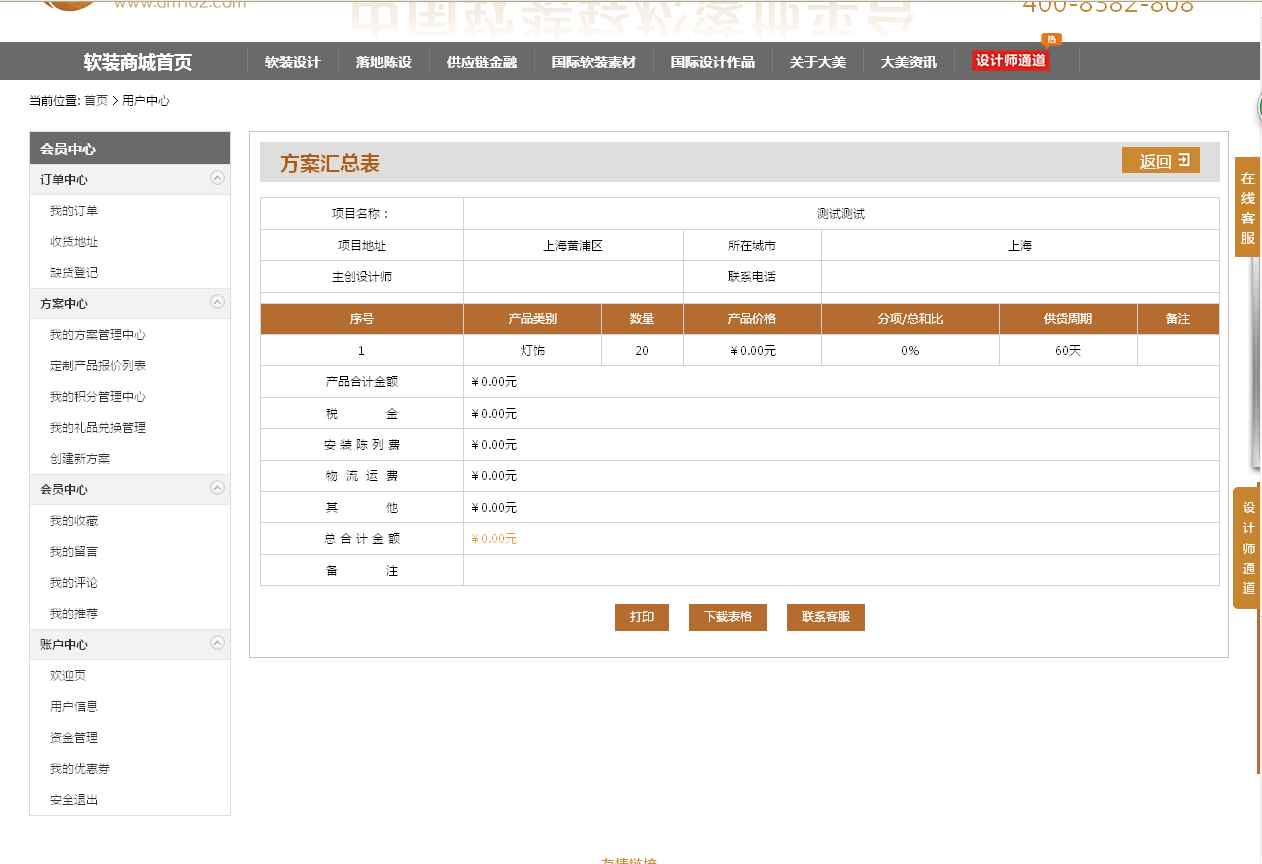Click 安全退出 to log out
Image resolution: width=1262 pixels, height=864 pixels.
74,800
